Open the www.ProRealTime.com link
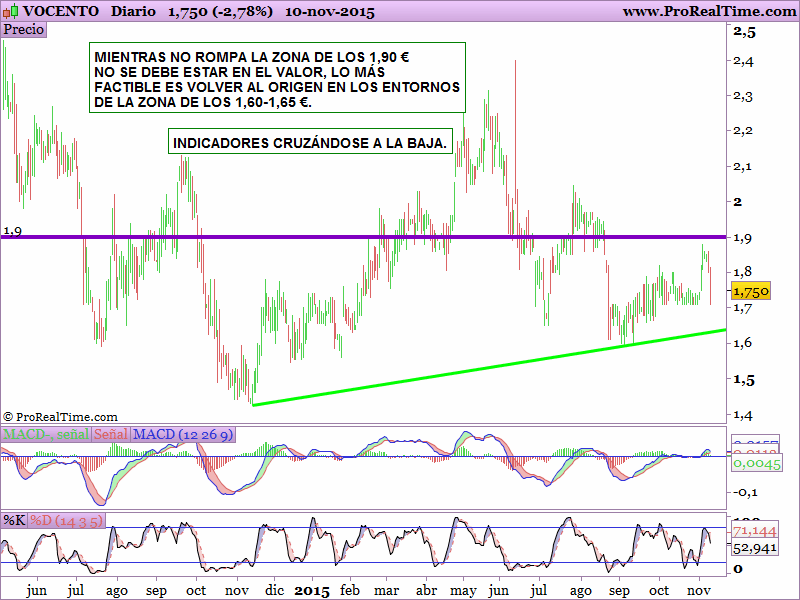The height and width of the screenshot is (600, 800). 709,11
